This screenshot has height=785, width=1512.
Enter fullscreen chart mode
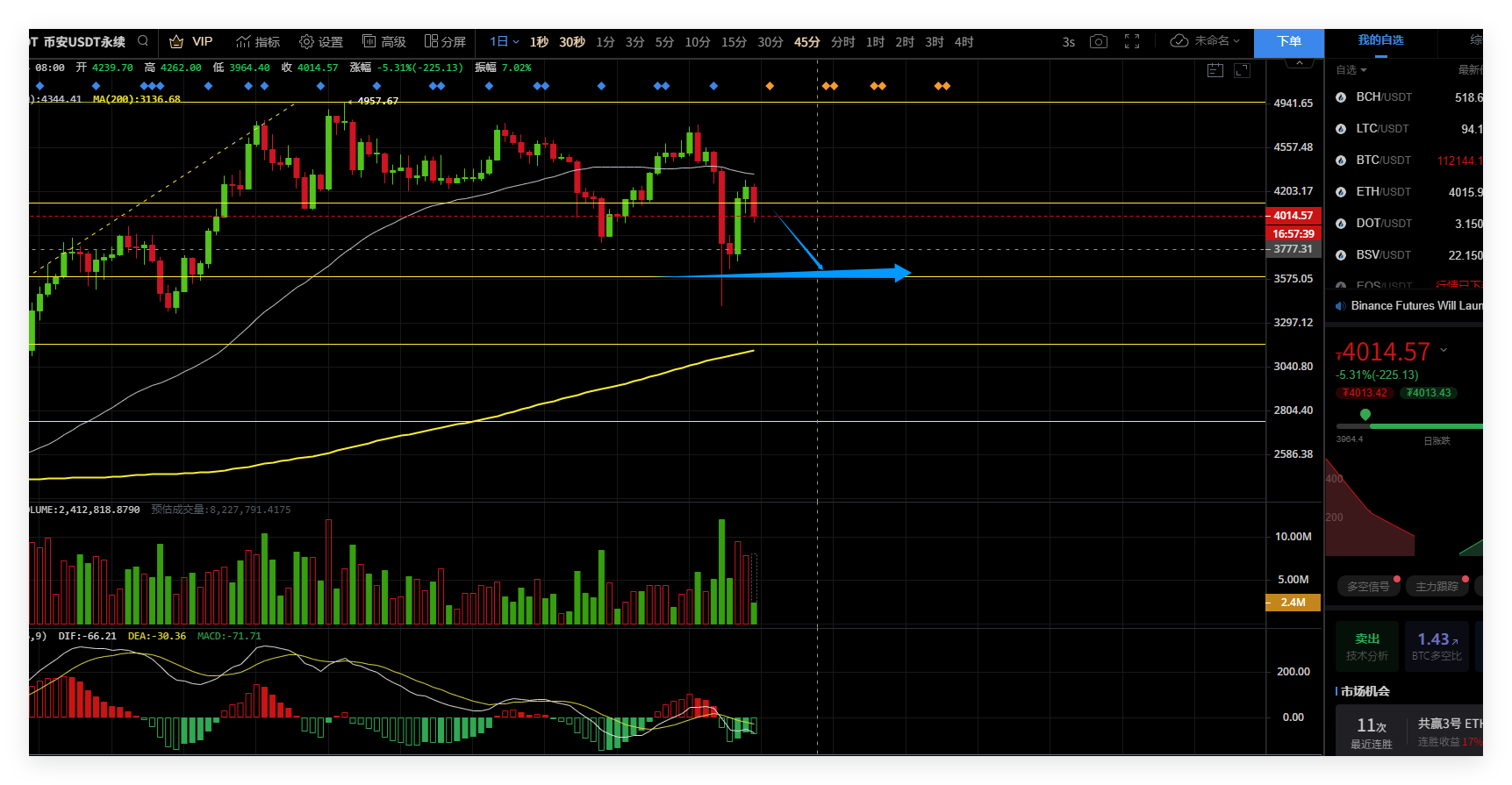1132,41
